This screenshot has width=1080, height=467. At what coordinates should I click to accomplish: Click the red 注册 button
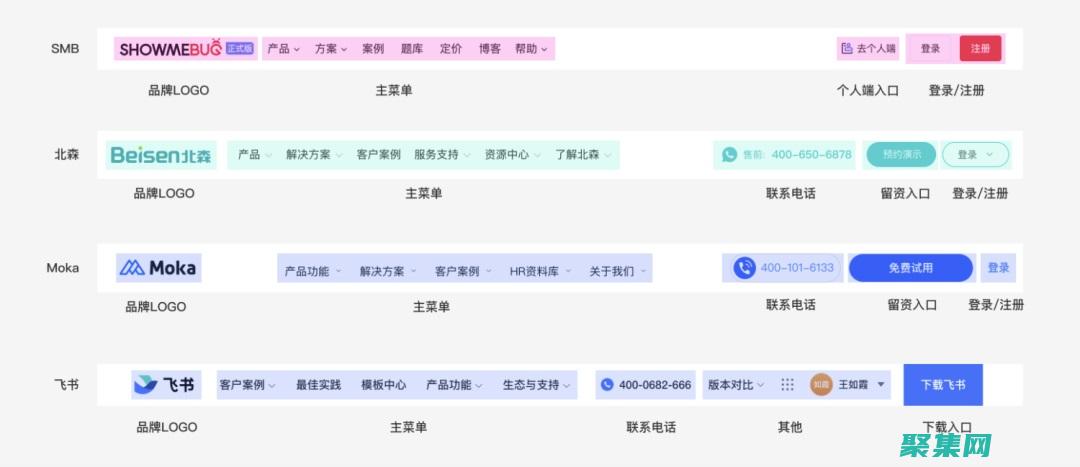click(980, 48)
